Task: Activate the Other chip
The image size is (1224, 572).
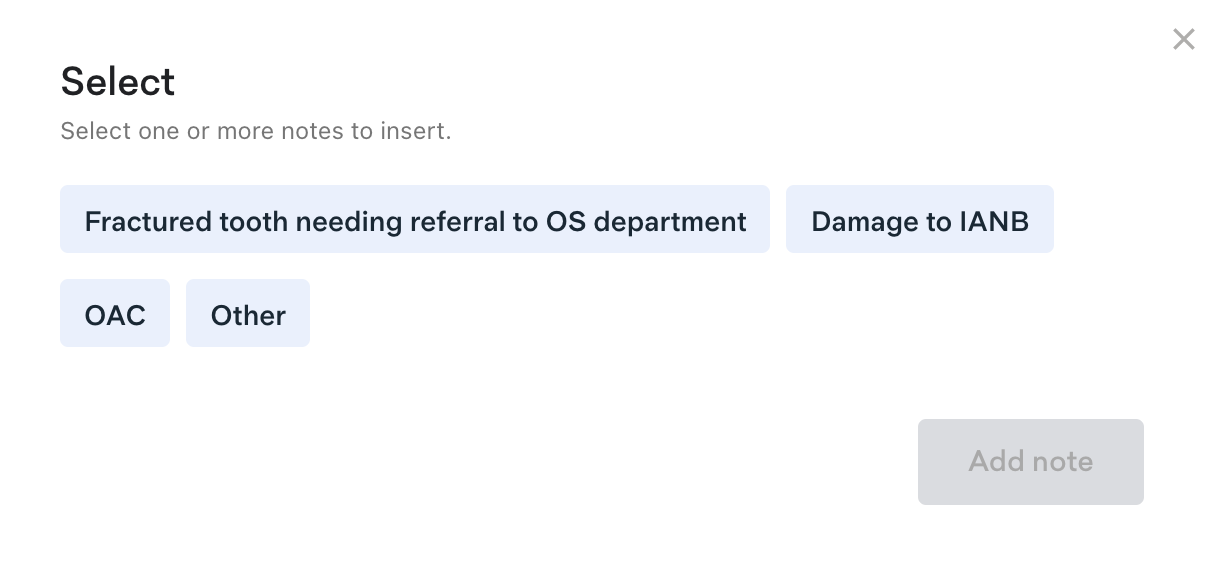Action: [248, 314]
